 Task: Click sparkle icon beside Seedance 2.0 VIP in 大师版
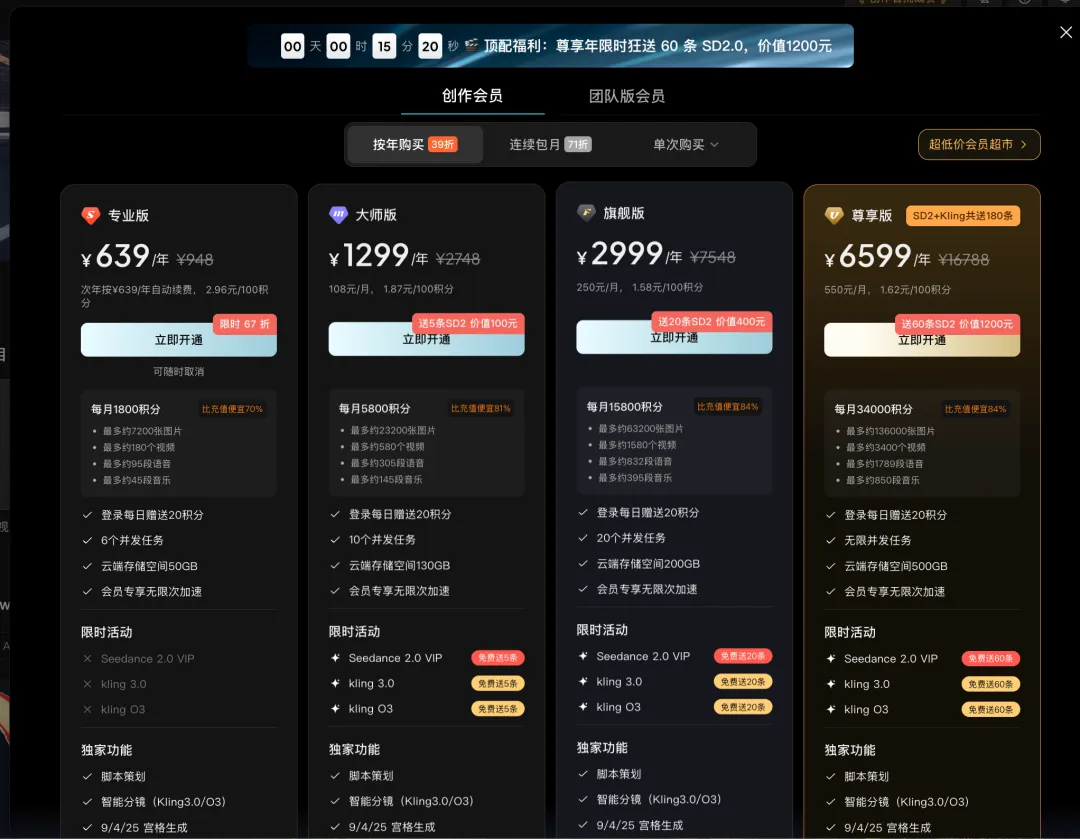click(335, 658)
